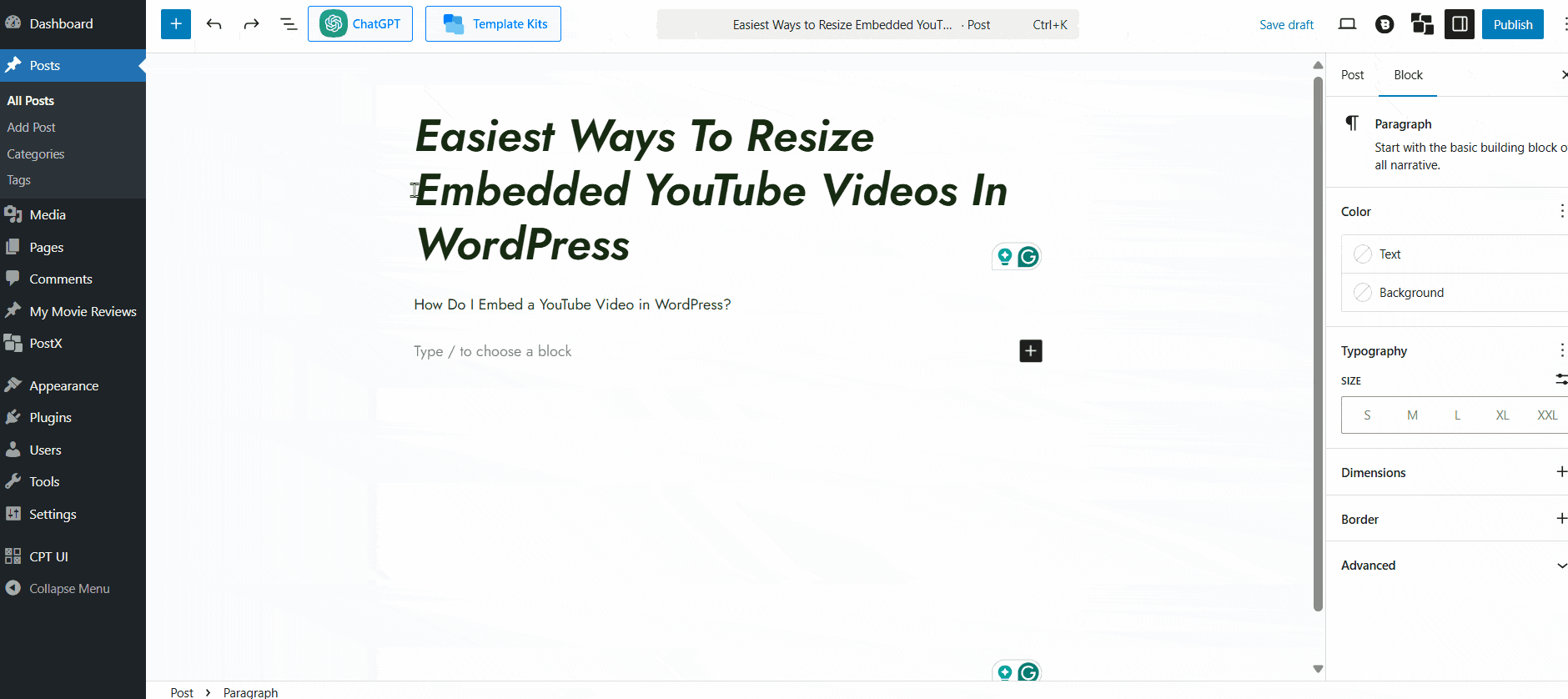
Task: Toggle the settings sidebar panel
Action: tap(1460, 24)
